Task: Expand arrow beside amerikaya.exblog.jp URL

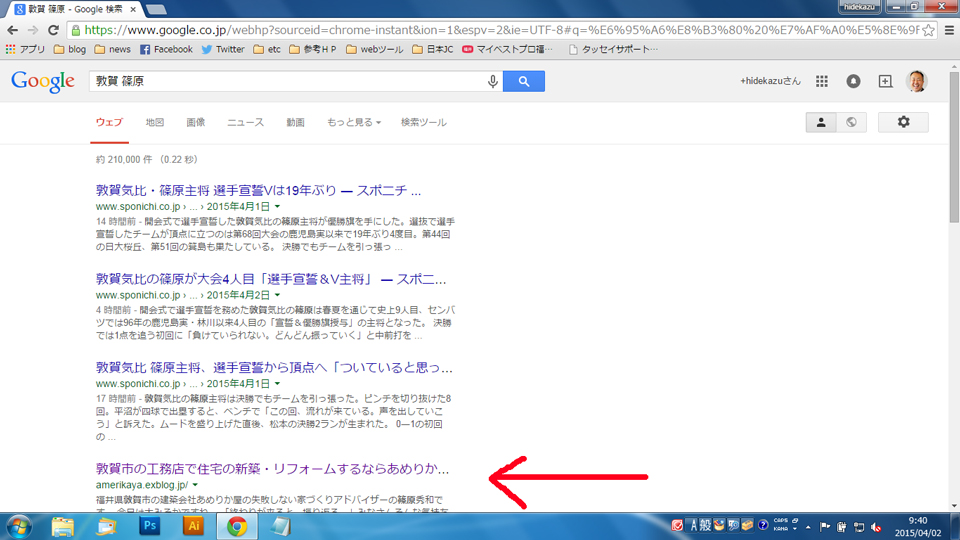Action: (195, 485)
